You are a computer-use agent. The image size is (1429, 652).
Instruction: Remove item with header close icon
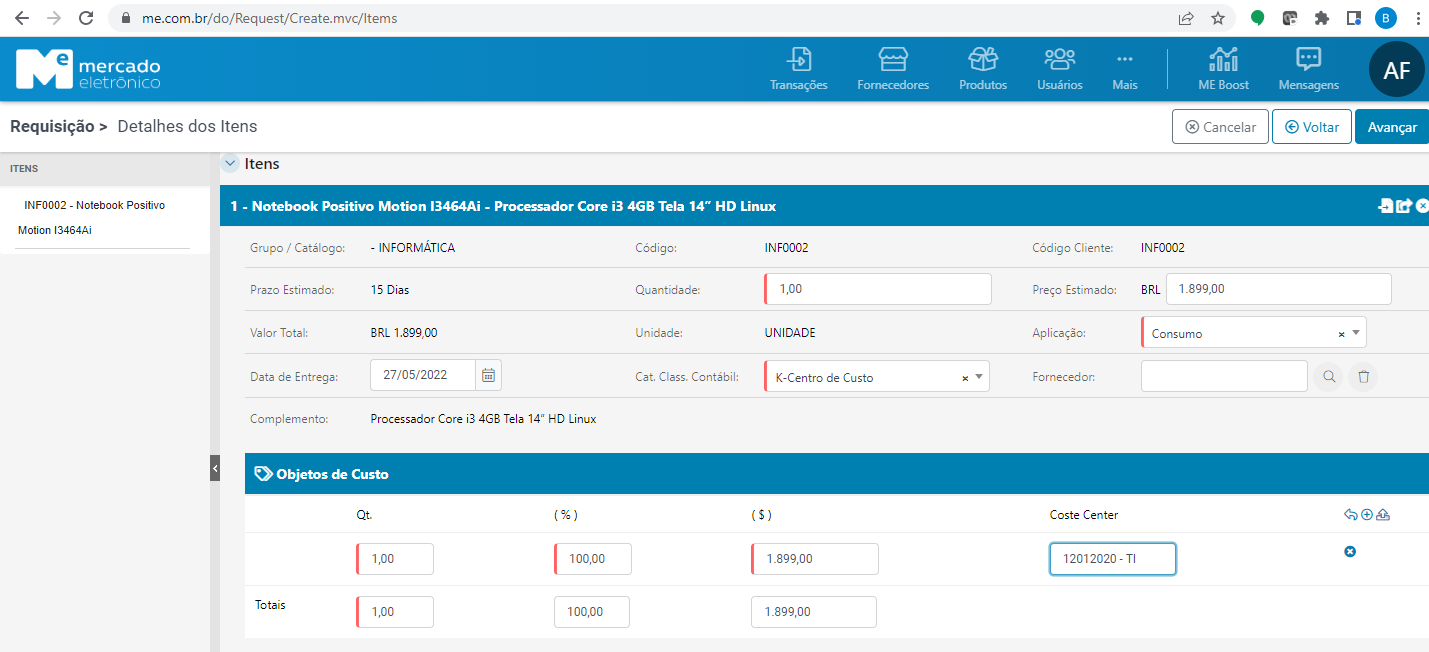[x=1423, y=206]
